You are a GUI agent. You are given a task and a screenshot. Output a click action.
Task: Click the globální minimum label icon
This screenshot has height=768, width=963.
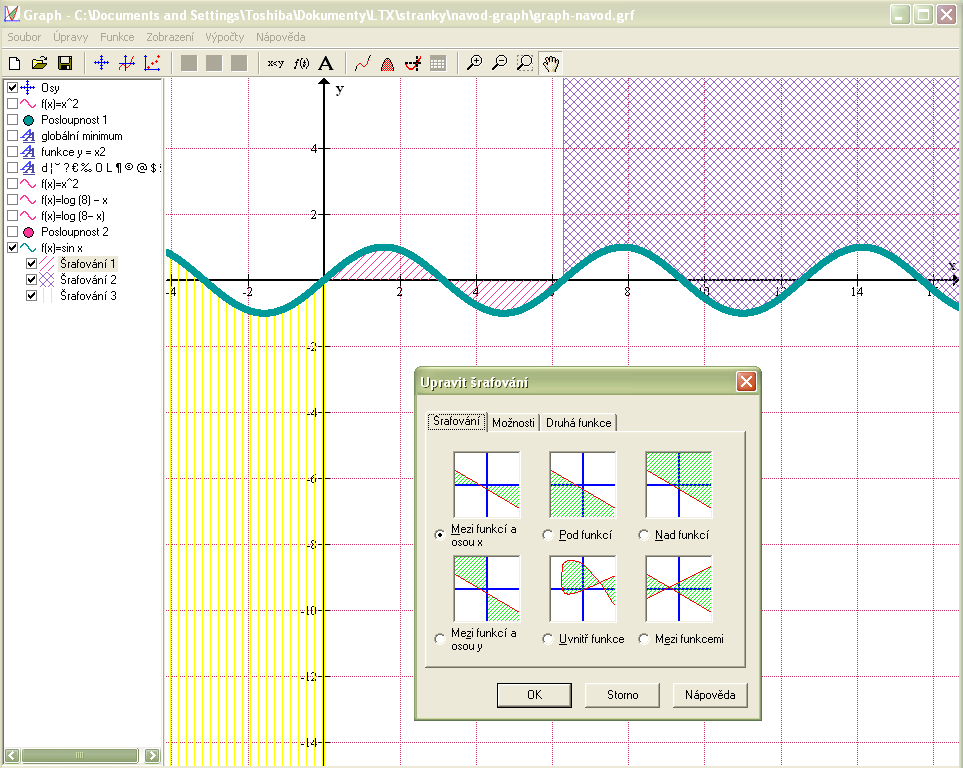pos(28,136)
